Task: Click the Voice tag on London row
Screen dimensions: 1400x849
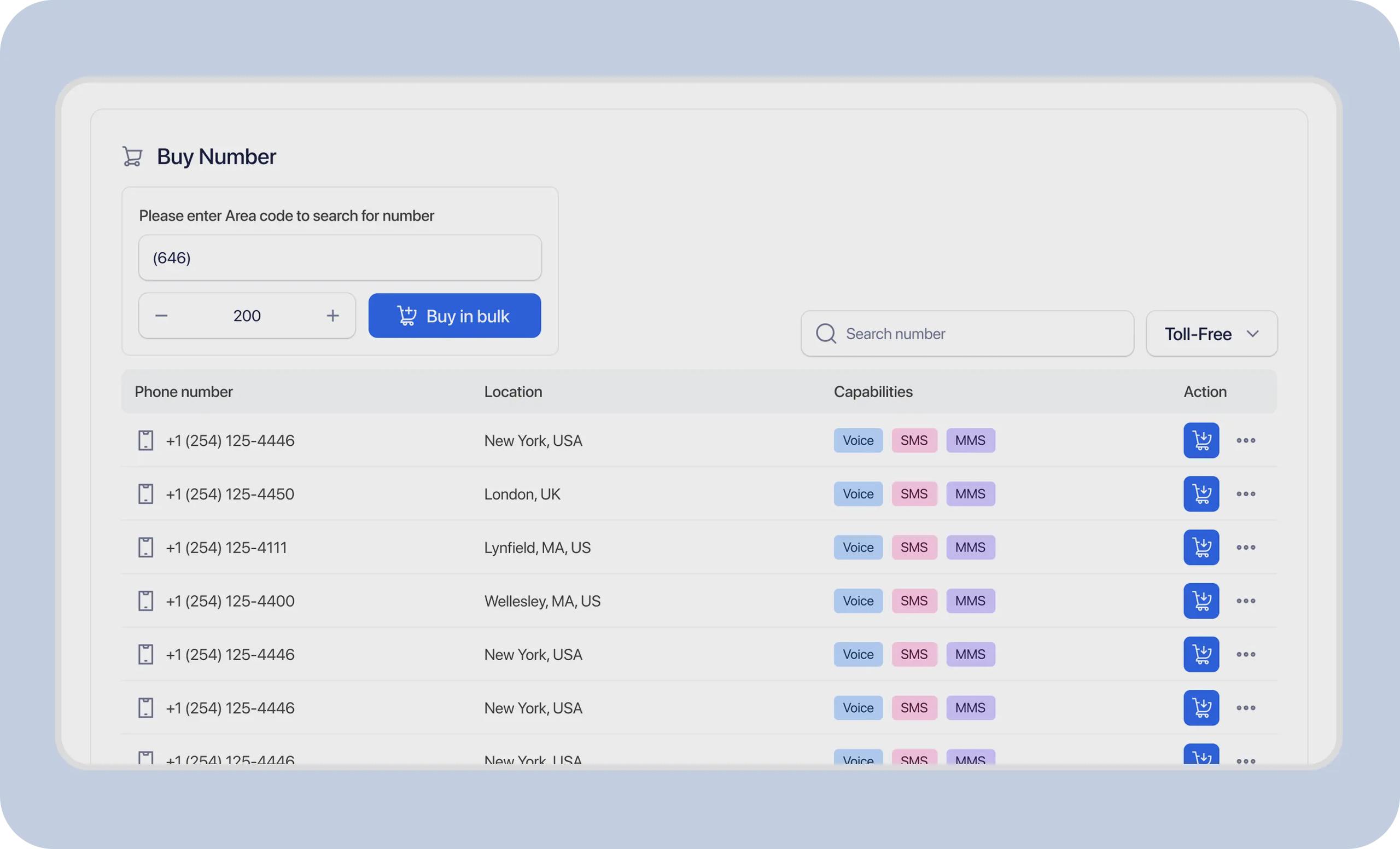Action: click(x=858, y=494)
